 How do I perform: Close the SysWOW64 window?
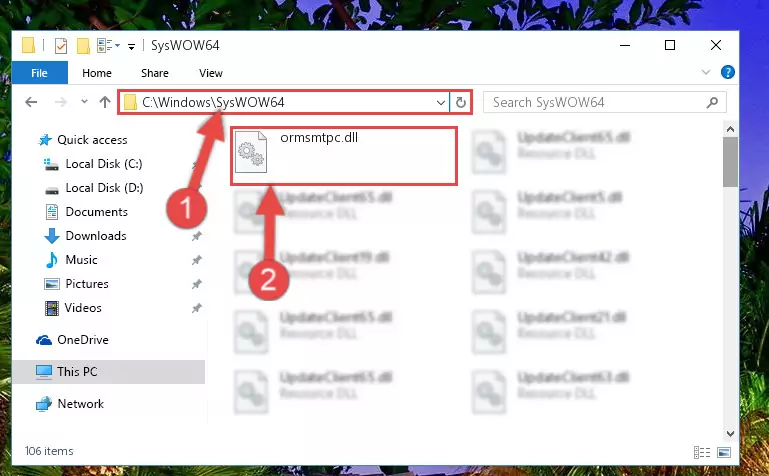[x=716, y=46]
